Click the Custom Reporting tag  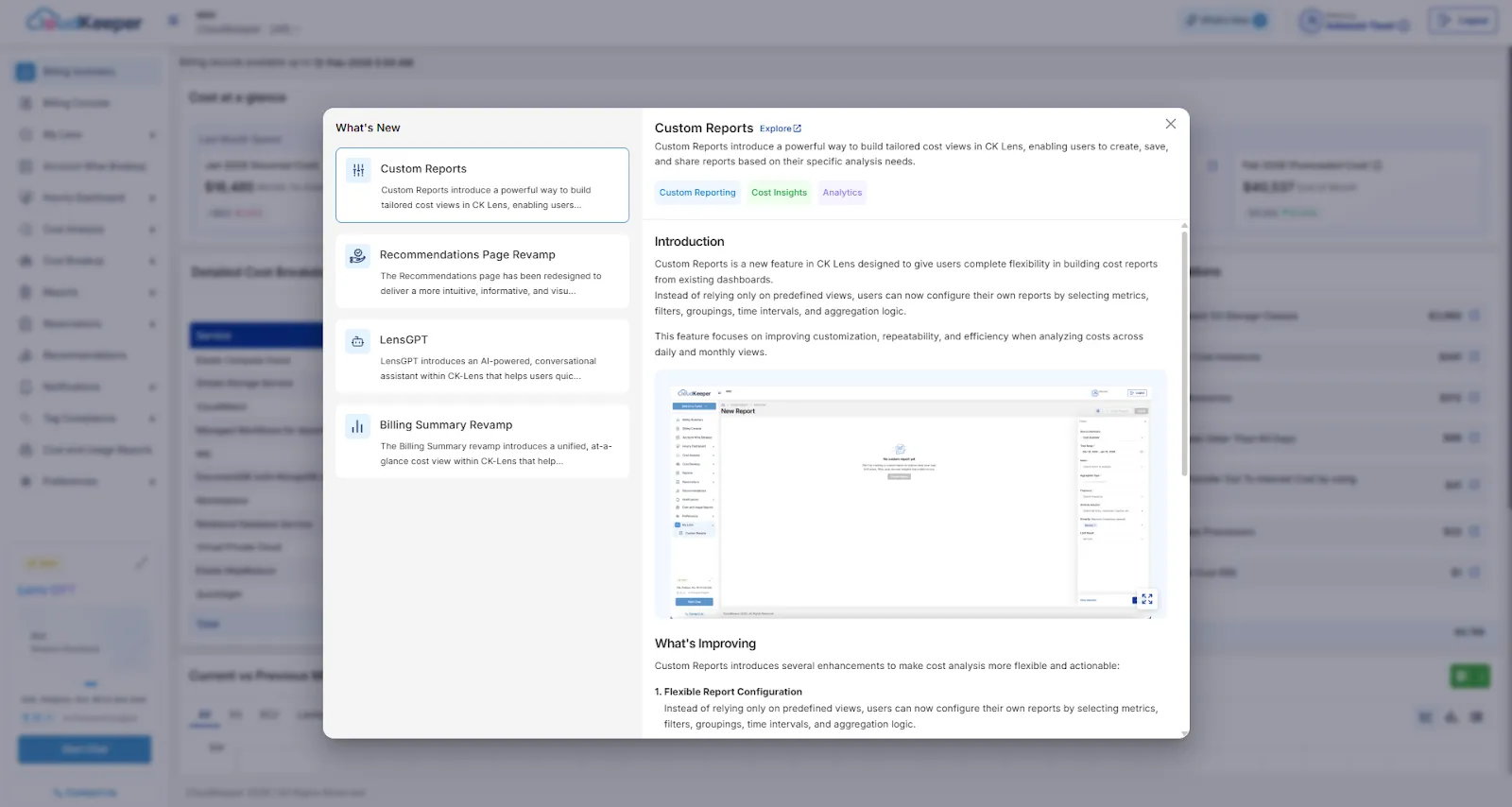click(x=697, y=193)
